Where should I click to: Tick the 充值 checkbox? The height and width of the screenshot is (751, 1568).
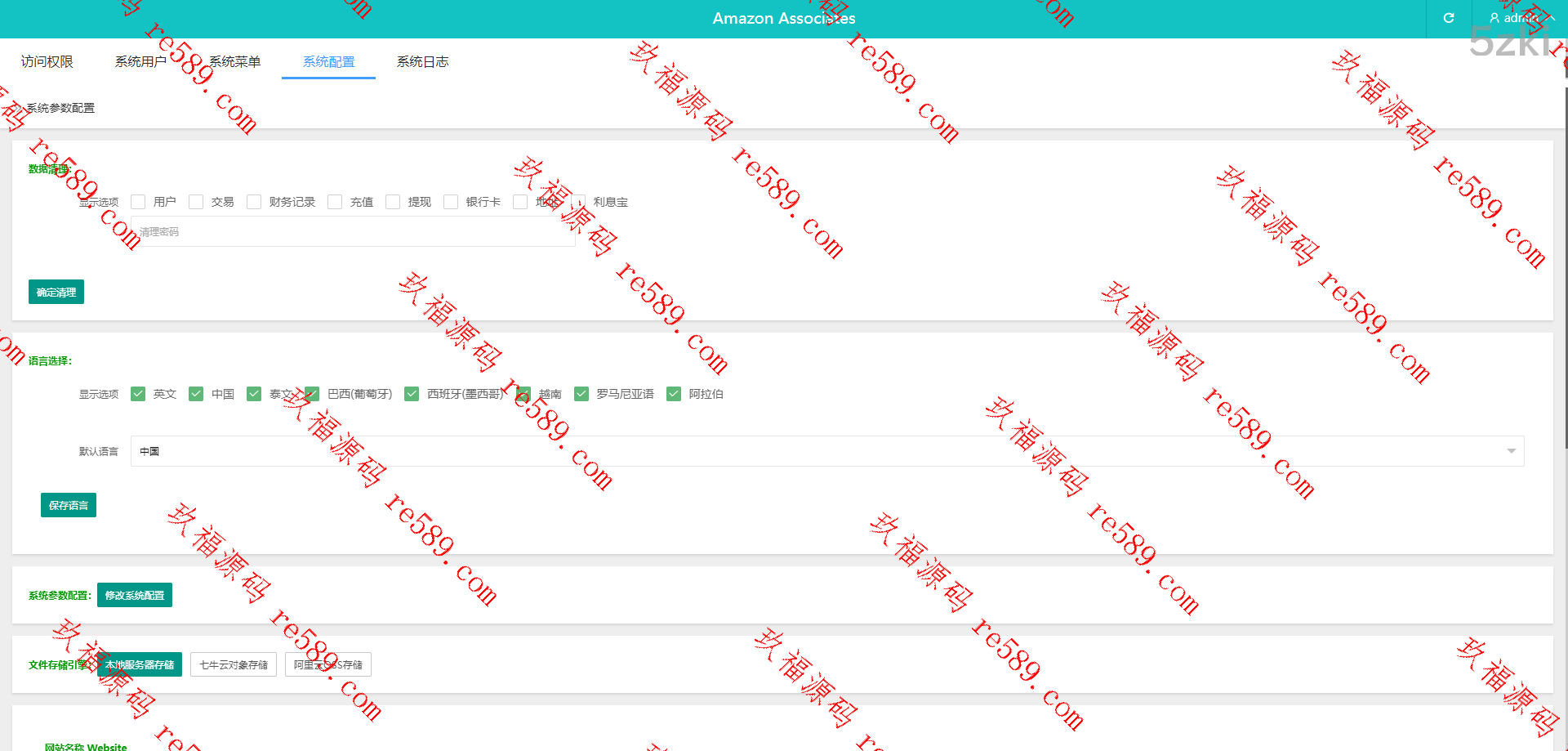(335, 202)
